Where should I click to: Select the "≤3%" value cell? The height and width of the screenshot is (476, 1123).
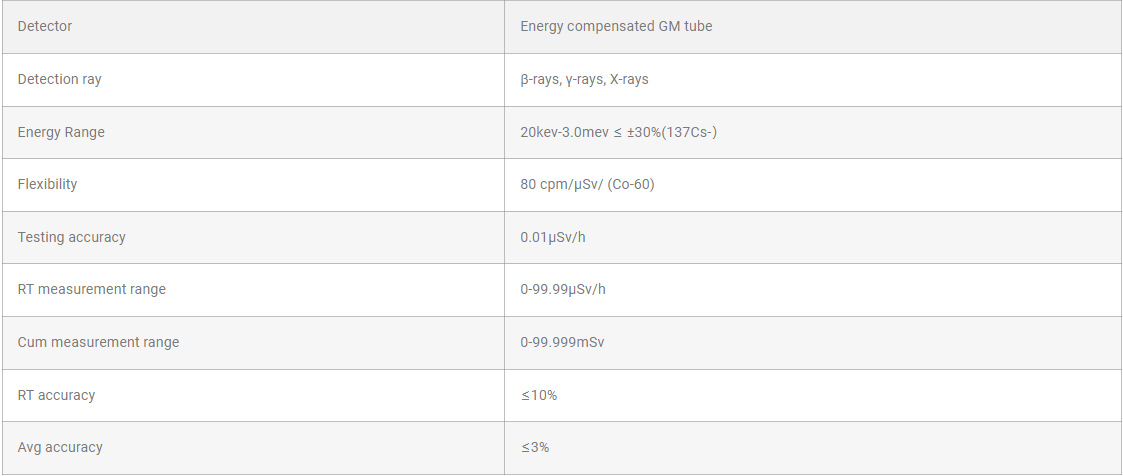tap(535, 447)
